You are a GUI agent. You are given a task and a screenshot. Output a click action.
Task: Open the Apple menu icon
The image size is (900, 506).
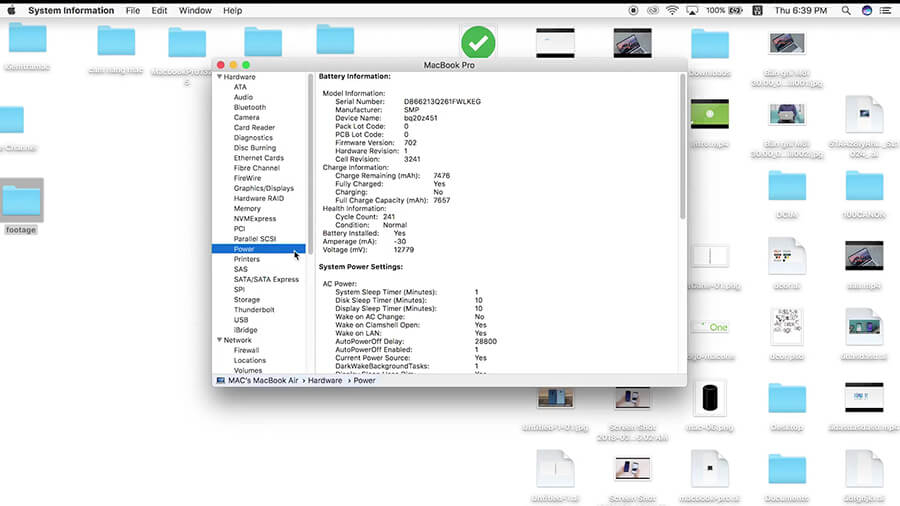[12, 10]
